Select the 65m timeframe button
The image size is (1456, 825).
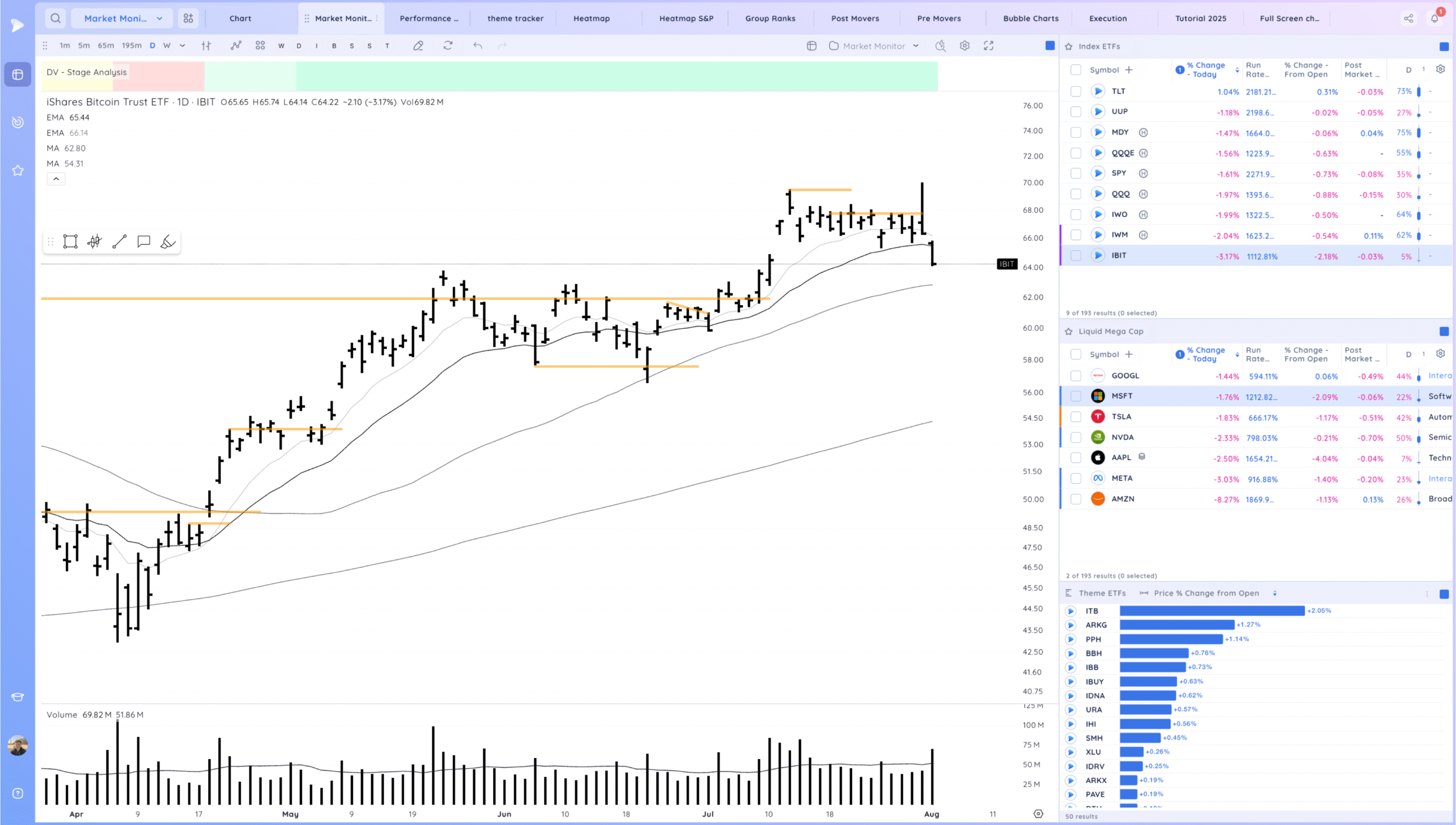pos(106,46)
